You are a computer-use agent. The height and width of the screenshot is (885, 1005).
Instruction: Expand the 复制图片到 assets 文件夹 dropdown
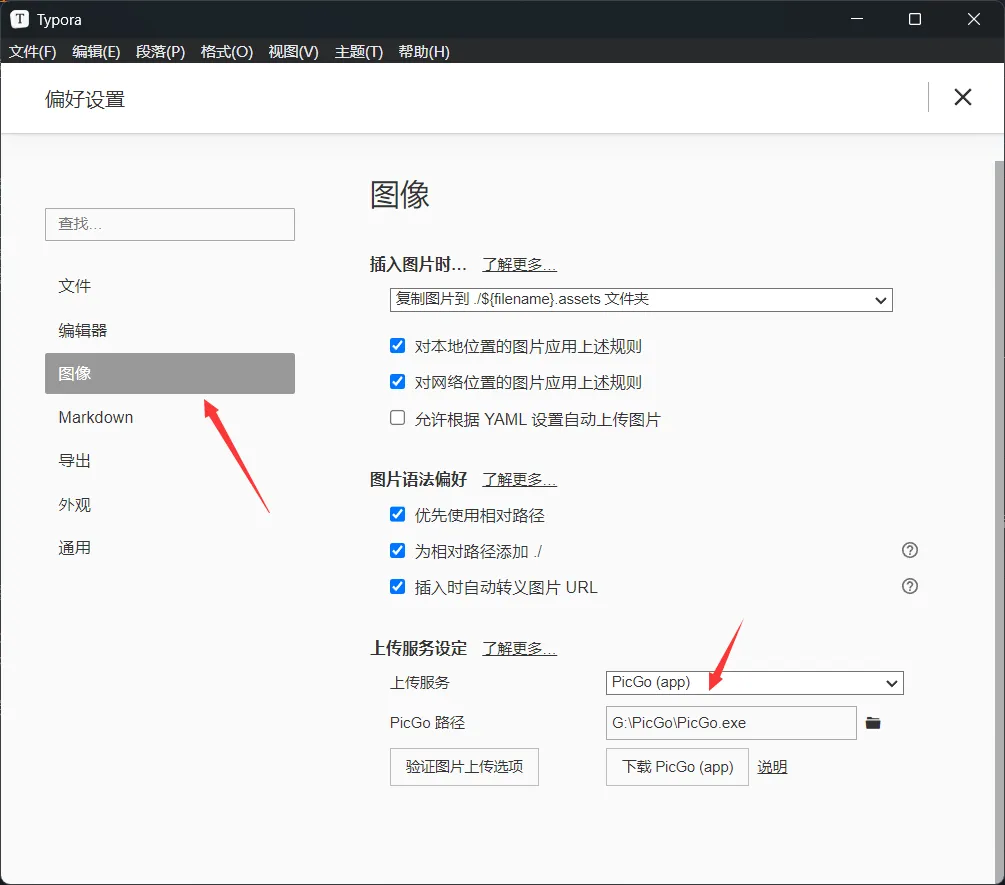(641, 299)
